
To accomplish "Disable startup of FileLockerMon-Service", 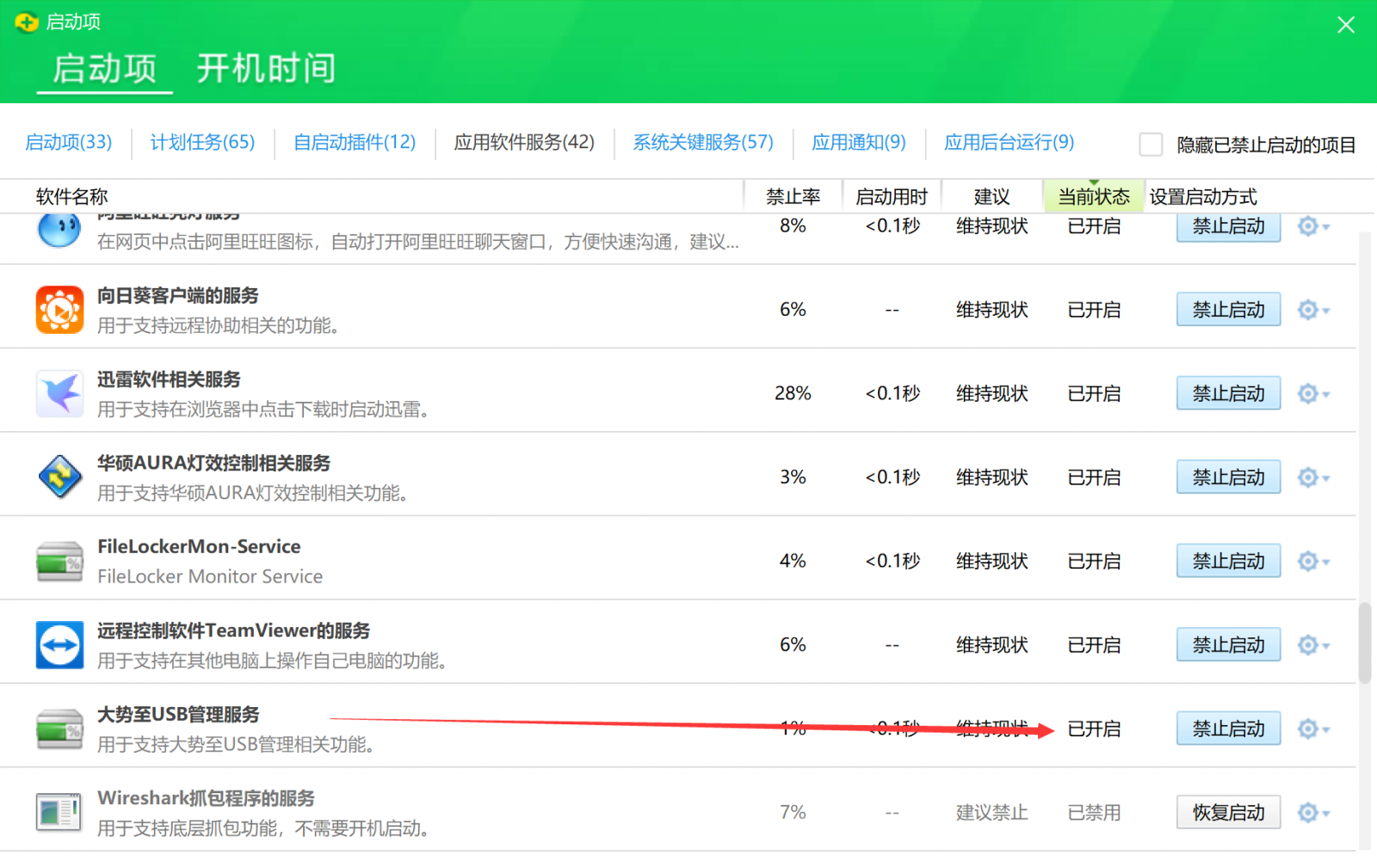I will [1228, 561].
